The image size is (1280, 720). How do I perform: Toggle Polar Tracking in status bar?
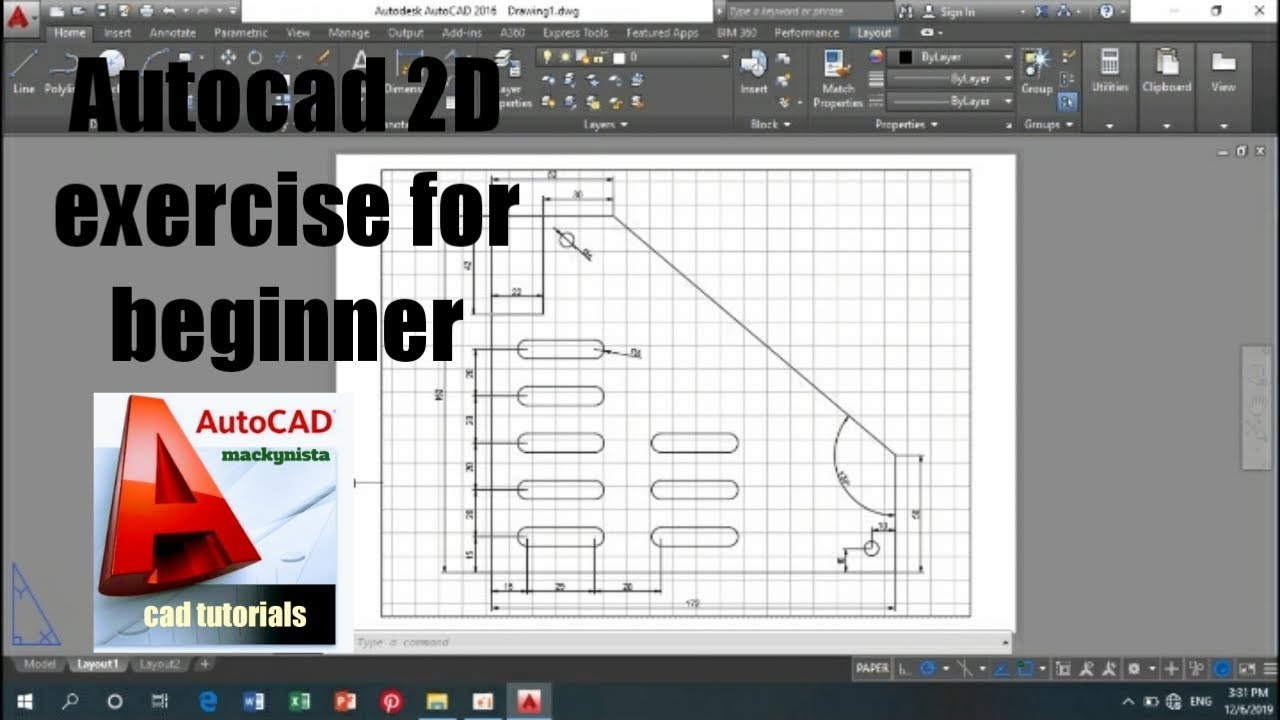(x=928, y=668)
